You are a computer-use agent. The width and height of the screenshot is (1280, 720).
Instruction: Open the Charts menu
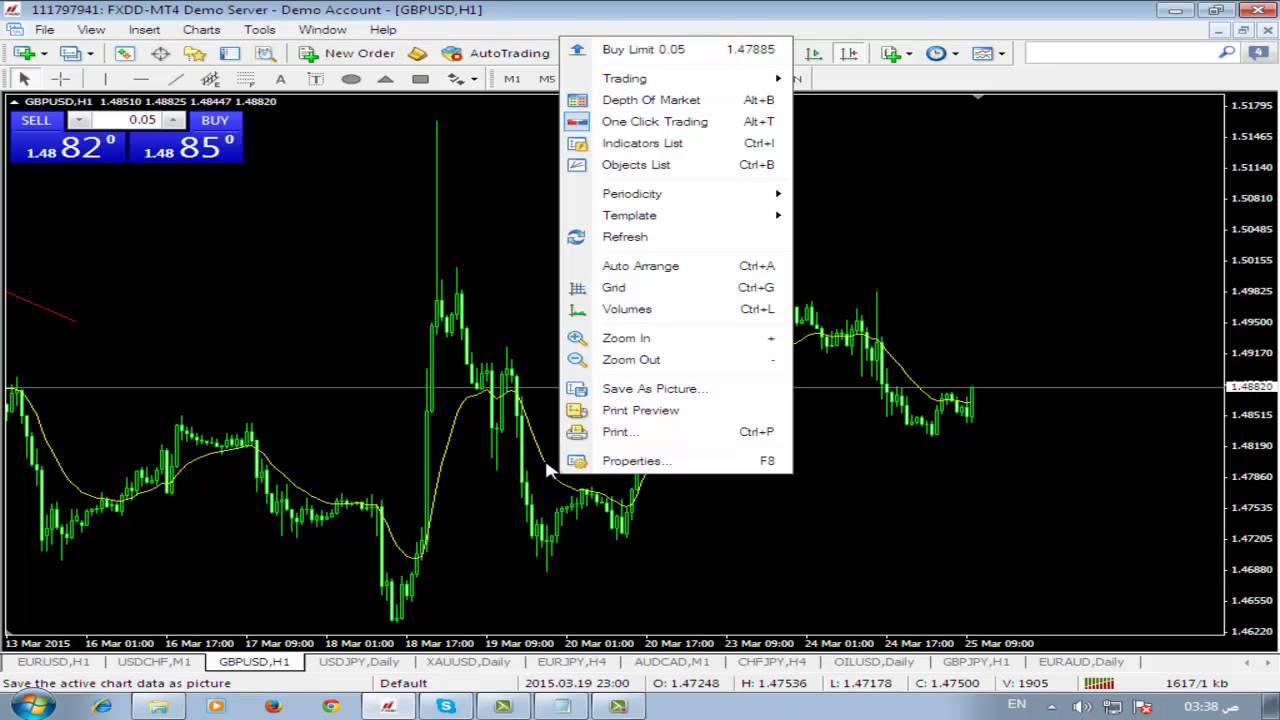click(x=201, y=30)
